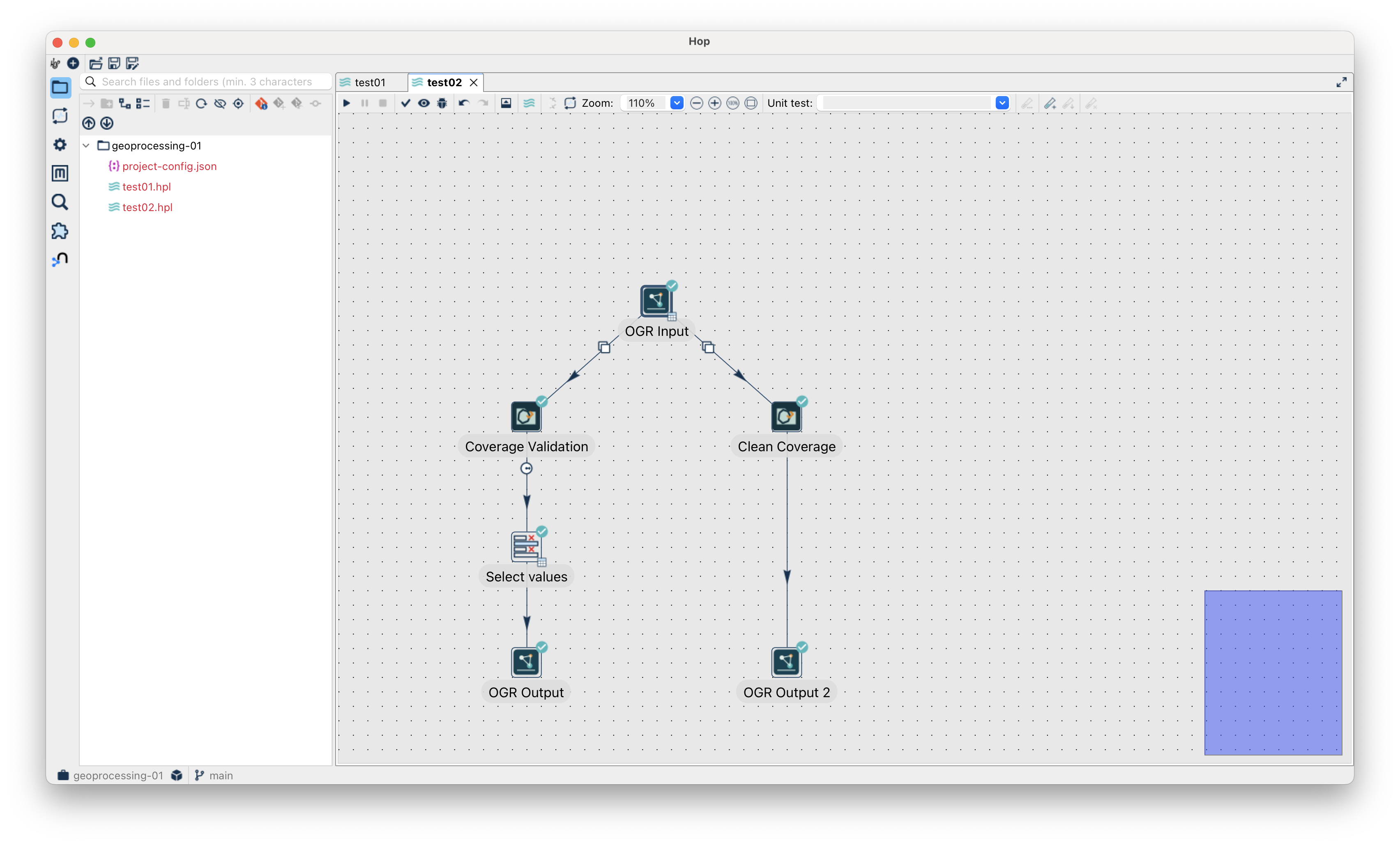Screen dimensions: 1400x845
Task: Click the verify pipeline checkmark icon
Action: click(405, 103)
